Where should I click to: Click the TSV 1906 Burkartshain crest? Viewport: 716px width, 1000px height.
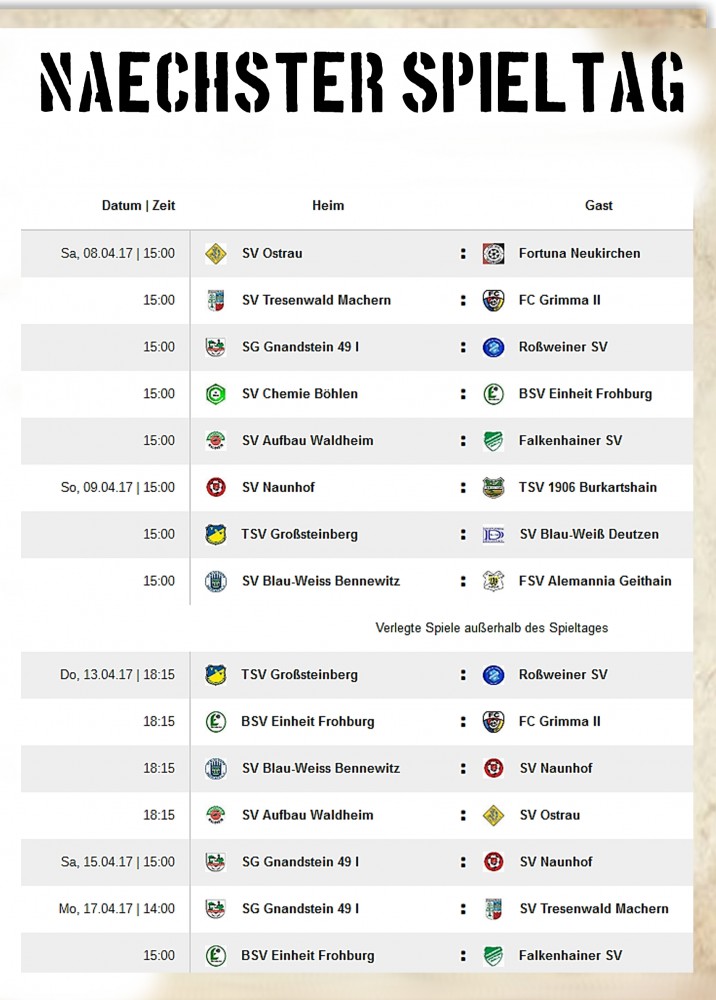coord(493,488)
